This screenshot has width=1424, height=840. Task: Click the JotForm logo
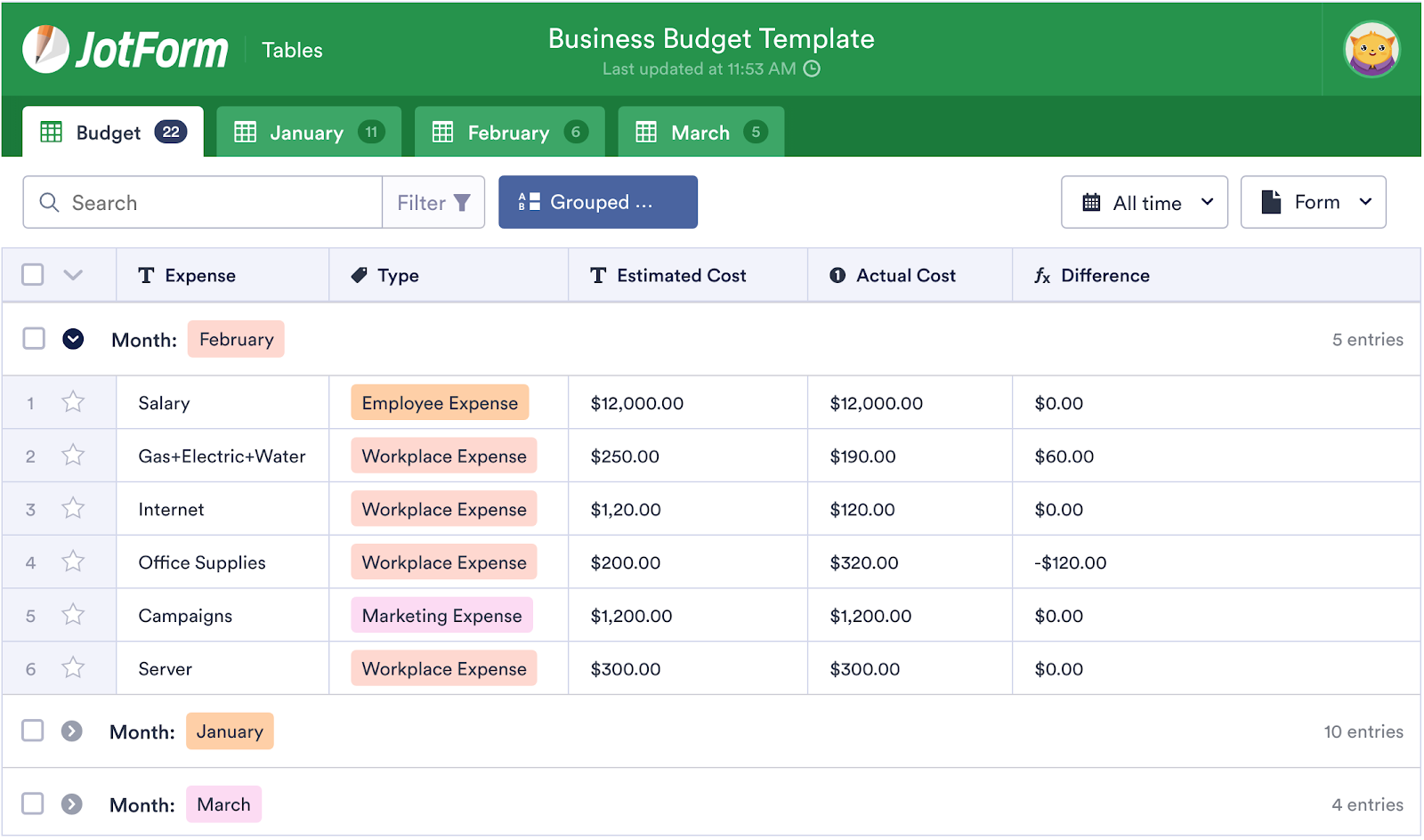coord(125,49)
